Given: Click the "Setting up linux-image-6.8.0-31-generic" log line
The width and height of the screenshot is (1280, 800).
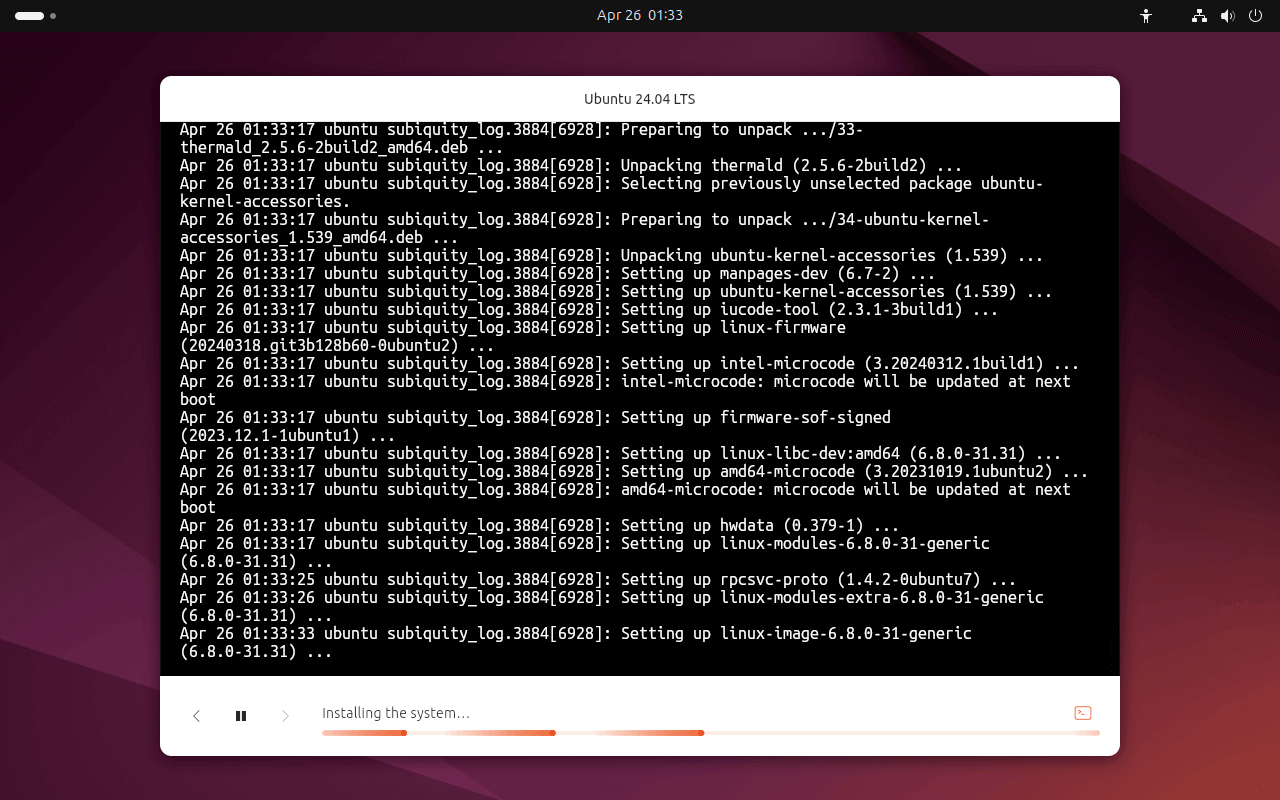Looking at the screenshot, I should coord(575,634).
